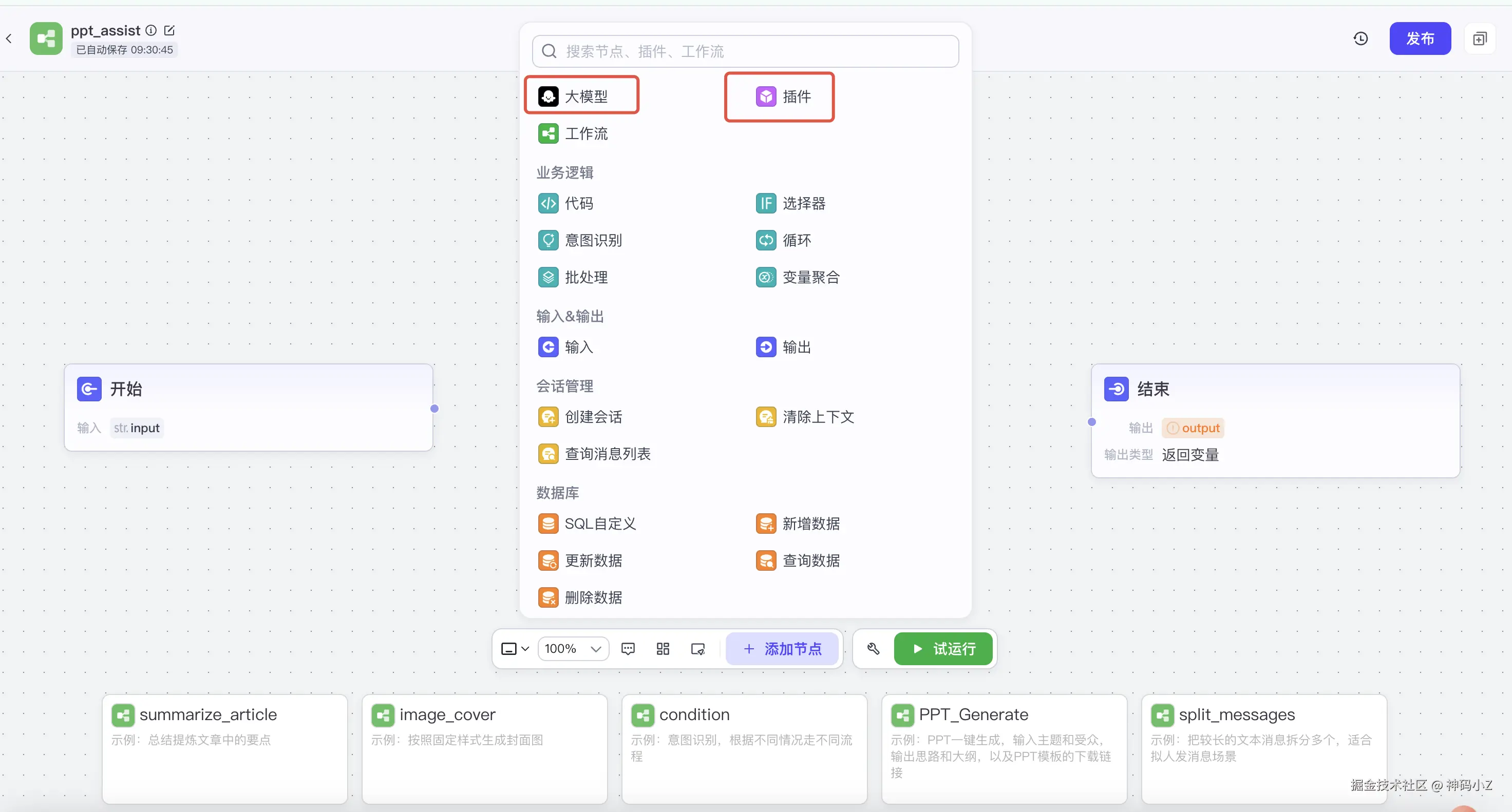Click the 添加节点 button
The height and width of the screenshot is (812, 1512).
[782, 649]
